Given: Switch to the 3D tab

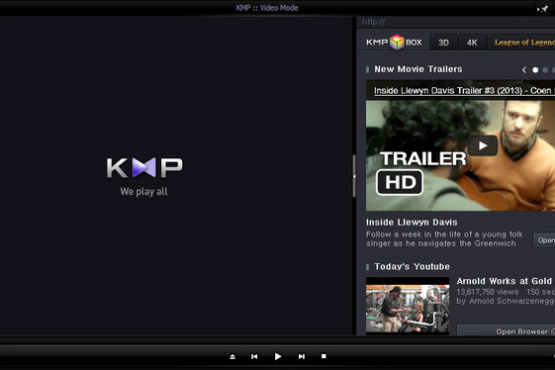Looking at the screenshot, I should tap(444, 43).
